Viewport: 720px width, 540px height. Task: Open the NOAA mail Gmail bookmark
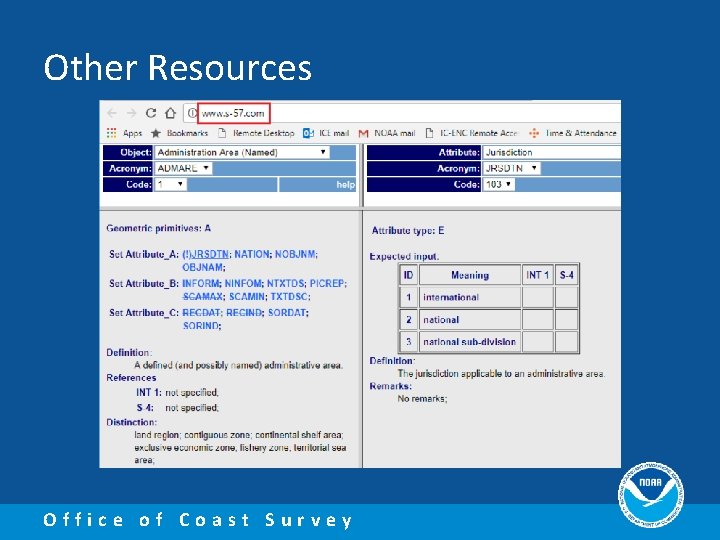pos(387,133)
